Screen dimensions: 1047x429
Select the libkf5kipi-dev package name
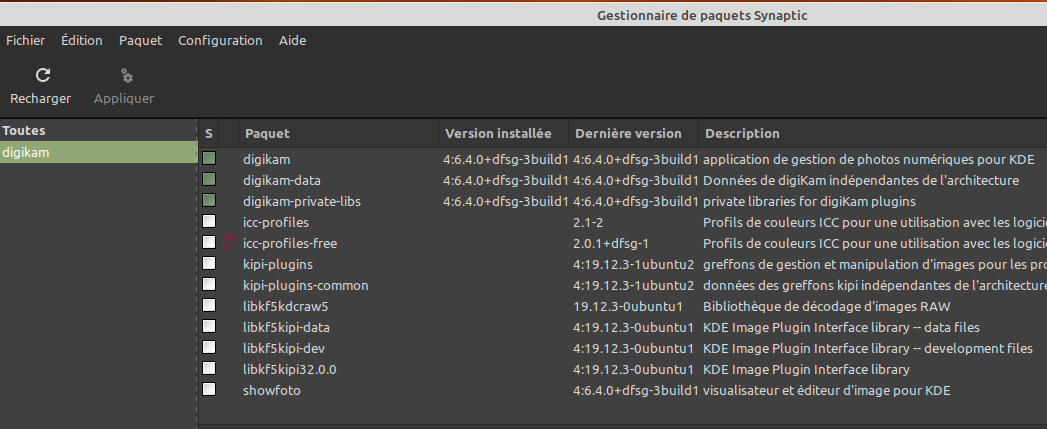[x=284, y=348]
